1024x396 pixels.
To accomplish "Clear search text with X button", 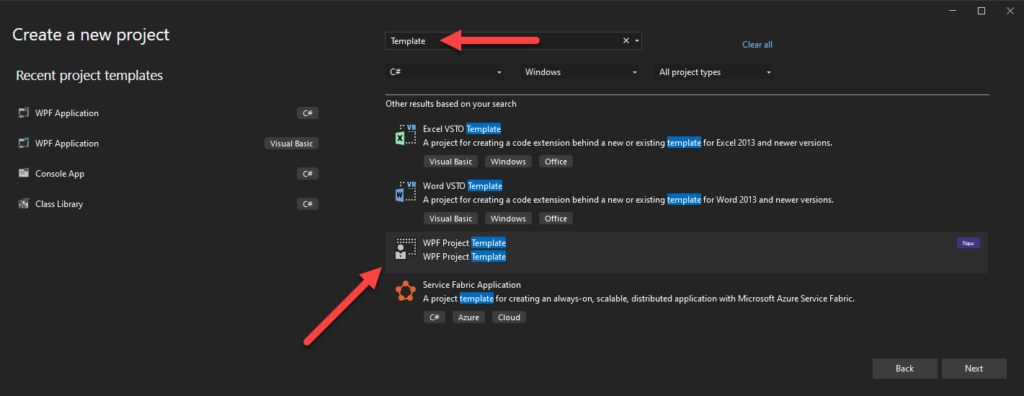I will click(626, 41).
